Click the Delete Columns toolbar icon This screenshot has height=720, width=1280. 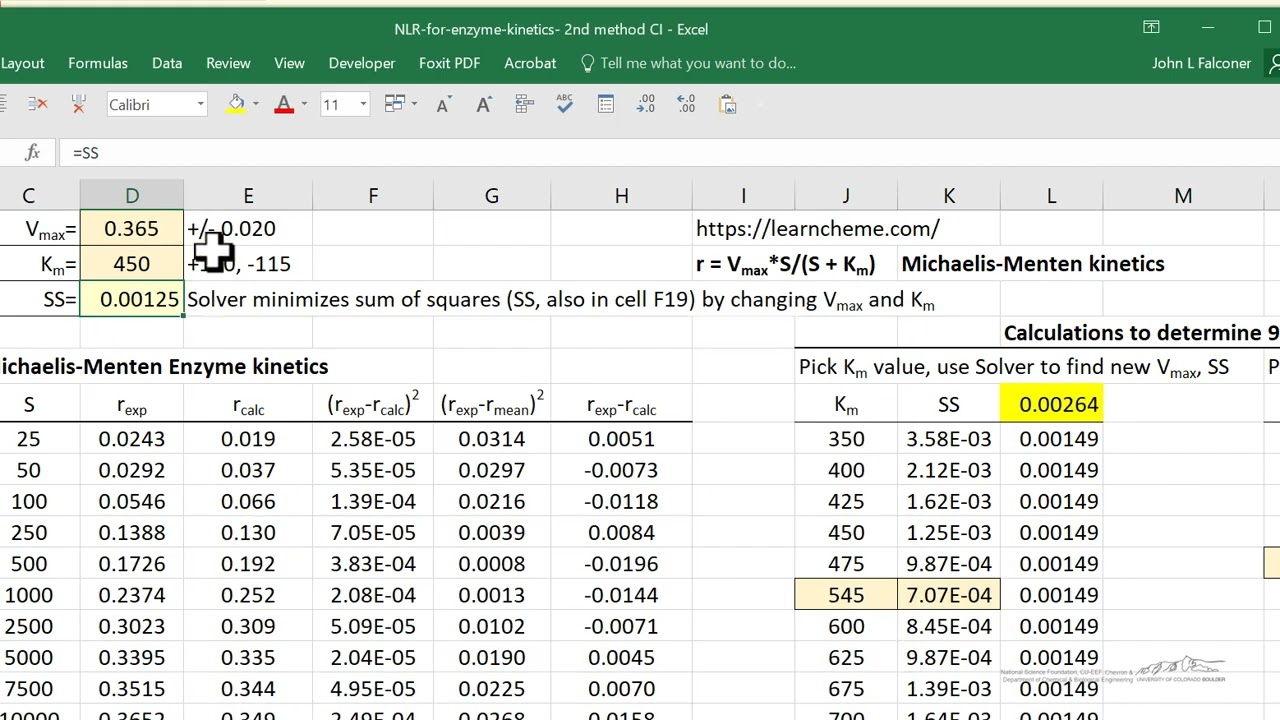[x=79, y=104]
